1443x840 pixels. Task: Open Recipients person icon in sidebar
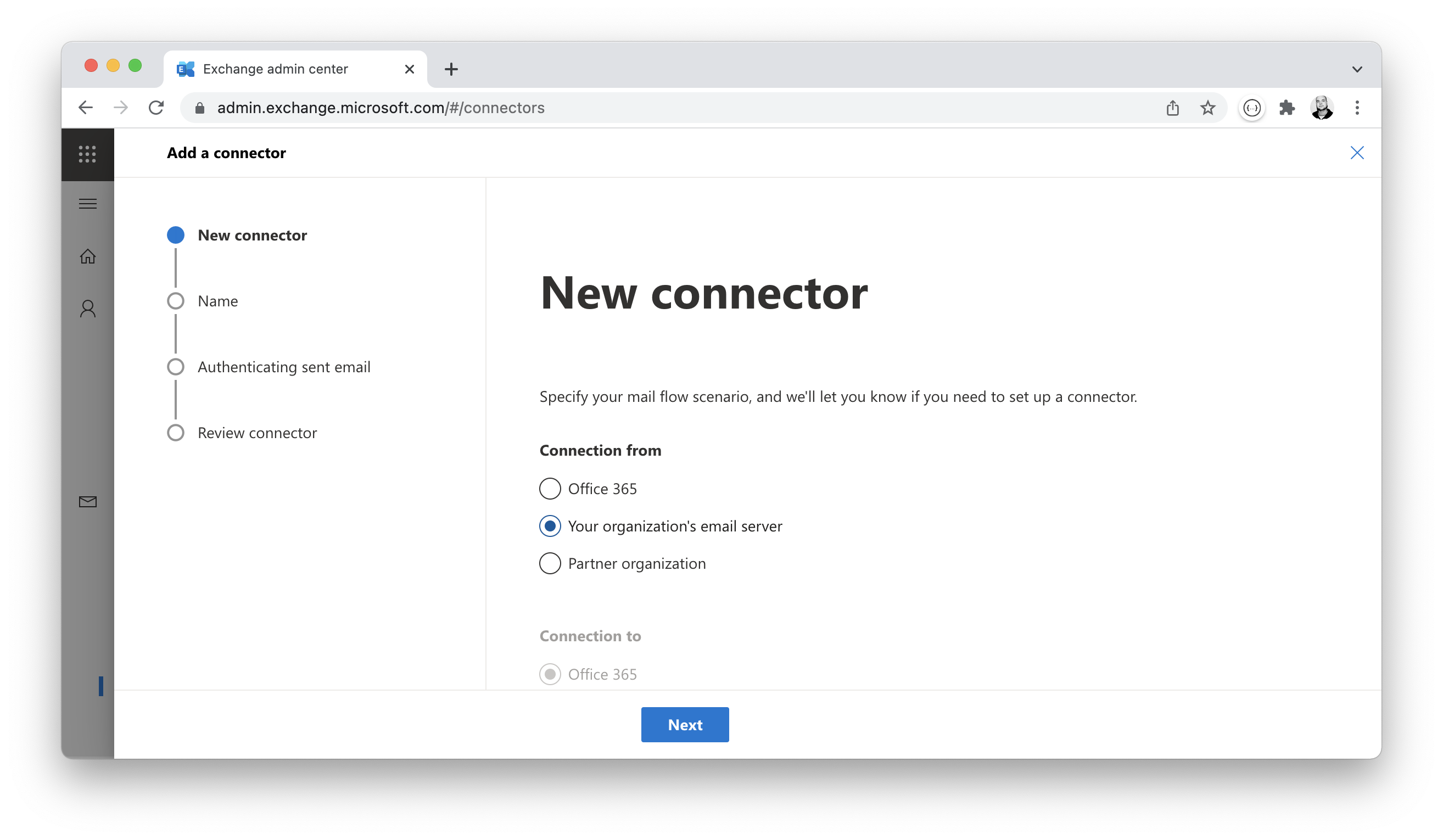click(x=88, y=309)
